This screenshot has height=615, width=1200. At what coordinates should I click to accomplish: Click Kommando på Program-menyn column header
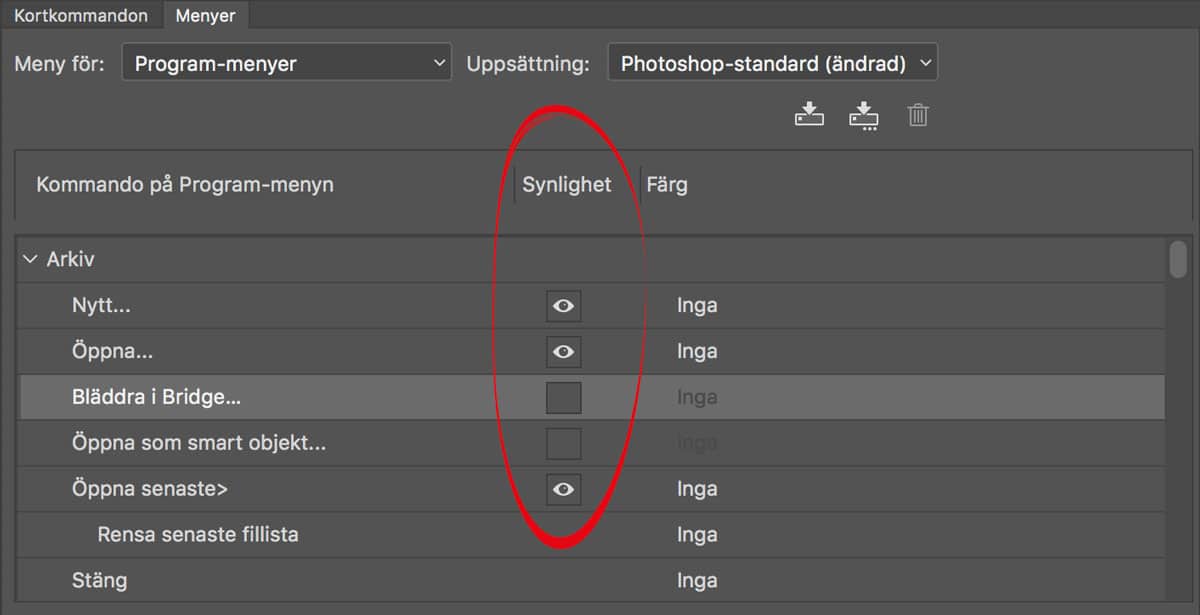click(x=185, y=185)
